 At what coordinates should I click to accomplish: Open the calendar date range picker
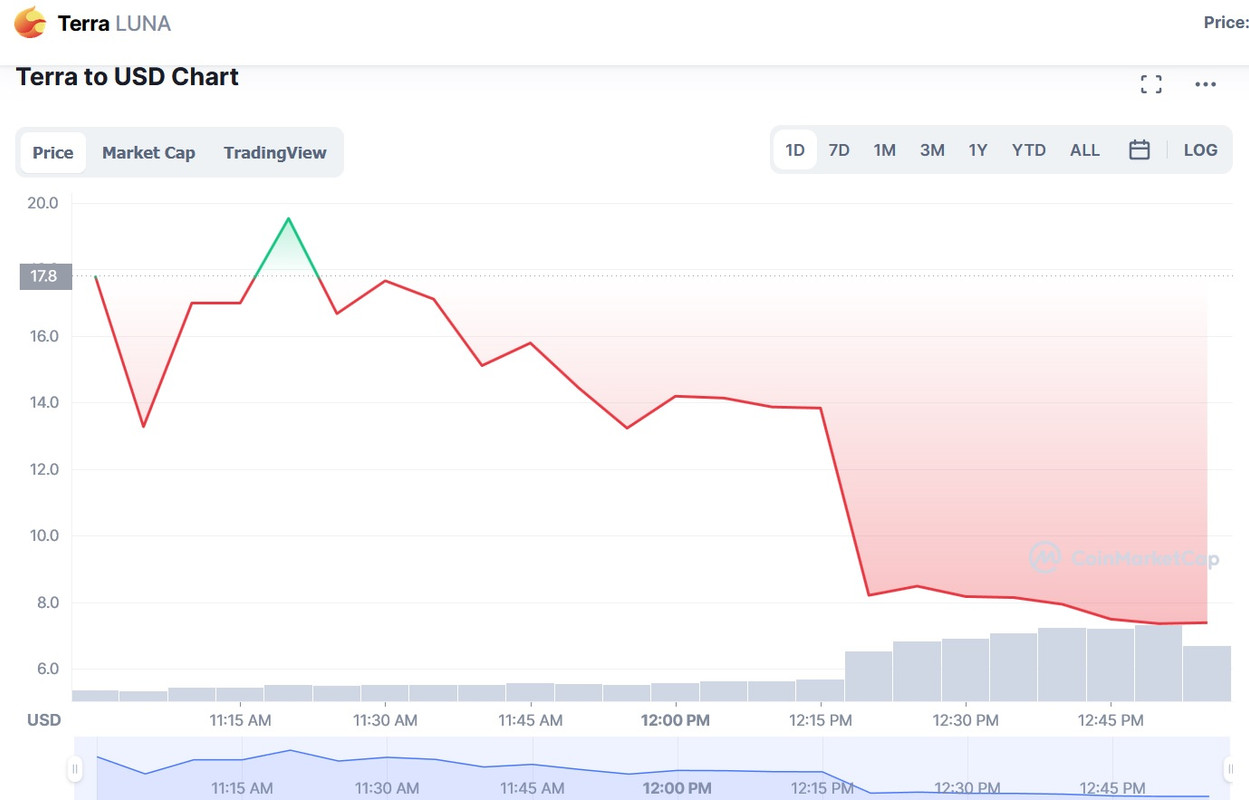[x=1139, y=150]
